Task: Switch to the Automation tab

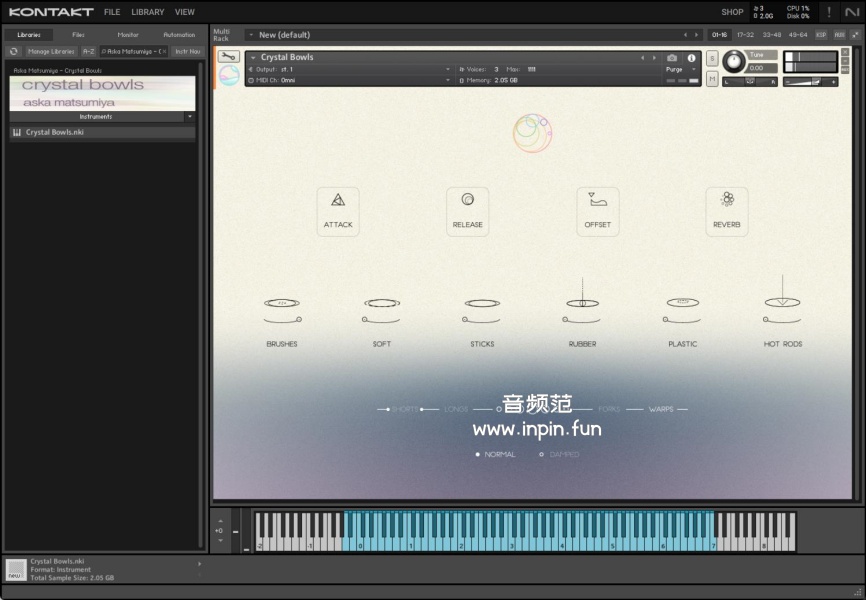Action: click(179, 35)
